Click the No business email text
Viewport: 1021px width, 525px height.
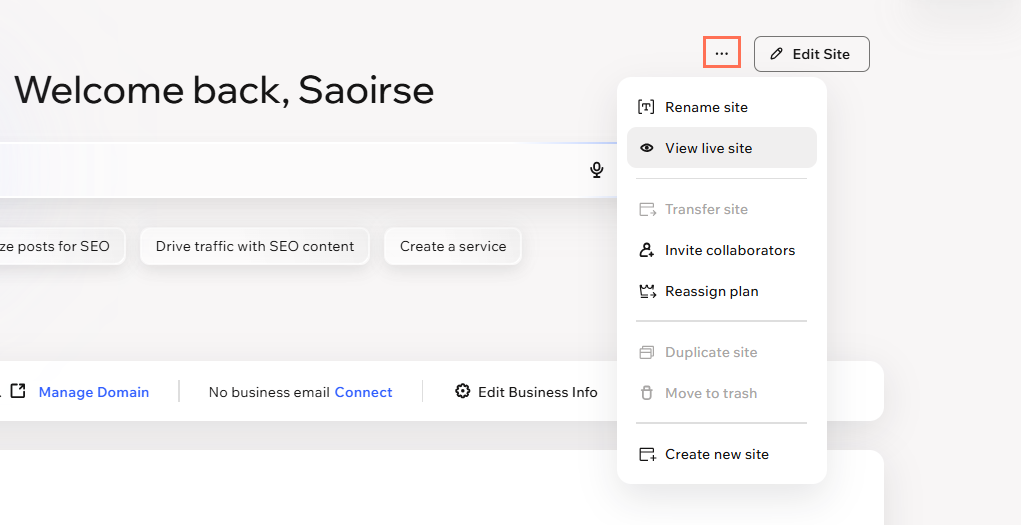[269, 392]
